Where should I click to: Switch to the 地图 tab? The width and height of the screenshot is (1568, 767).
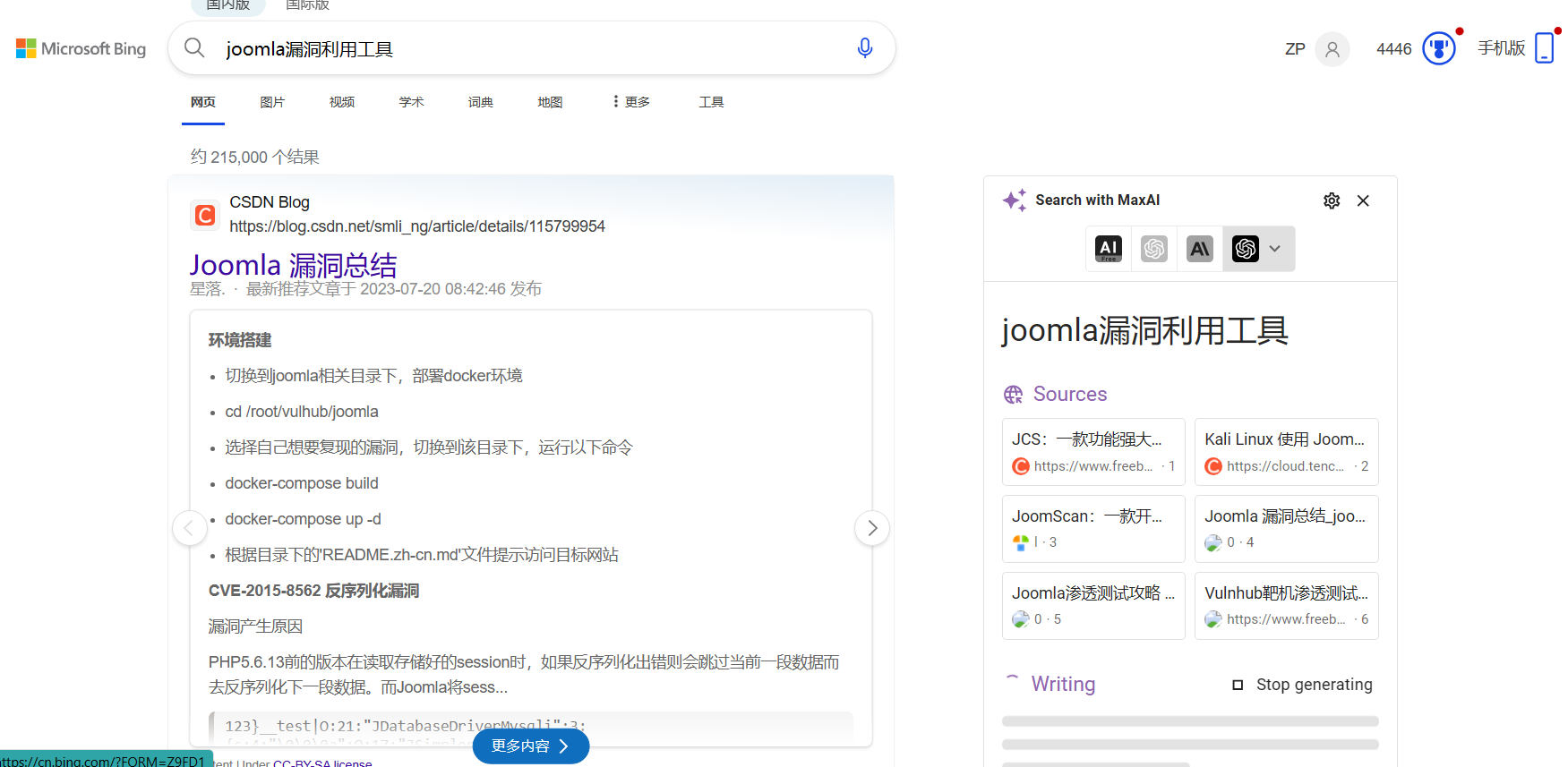coord(550,102)
